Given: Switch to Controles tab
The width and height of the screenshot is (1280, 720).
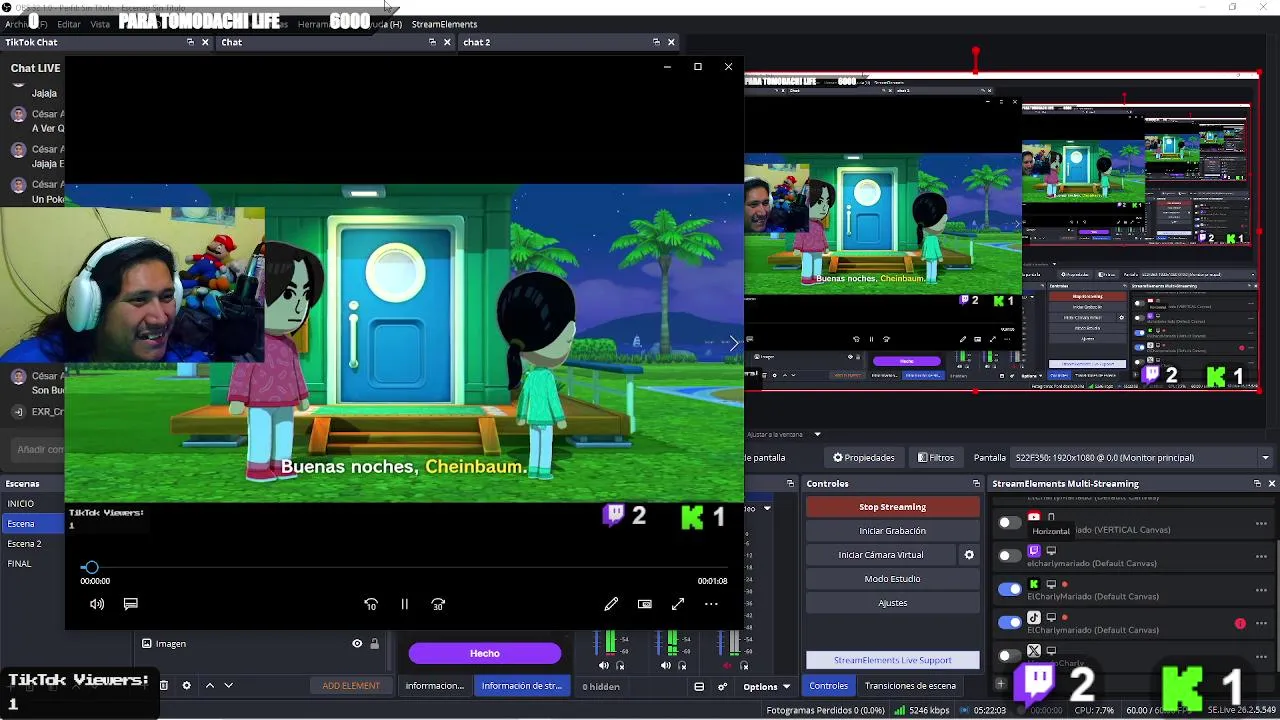Looking at the screenshot, I should coord(828,686).
